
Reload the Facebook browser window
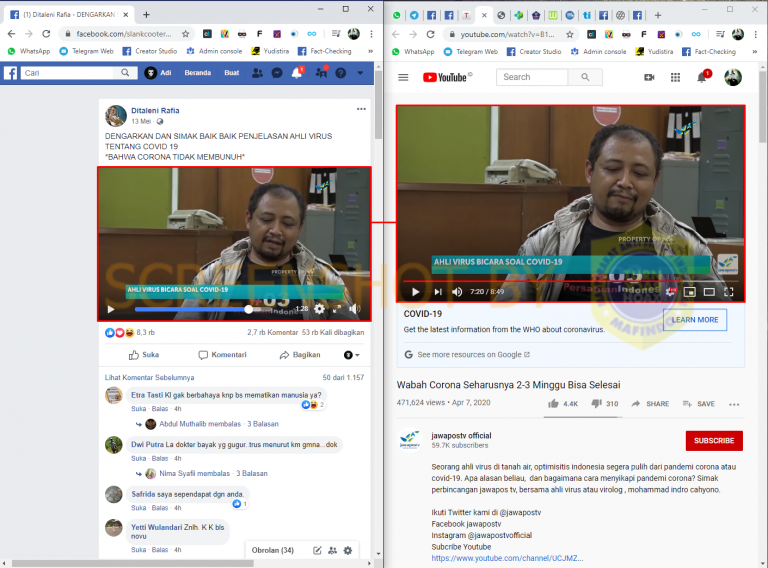pyautogui.click(x=46, y=34)
